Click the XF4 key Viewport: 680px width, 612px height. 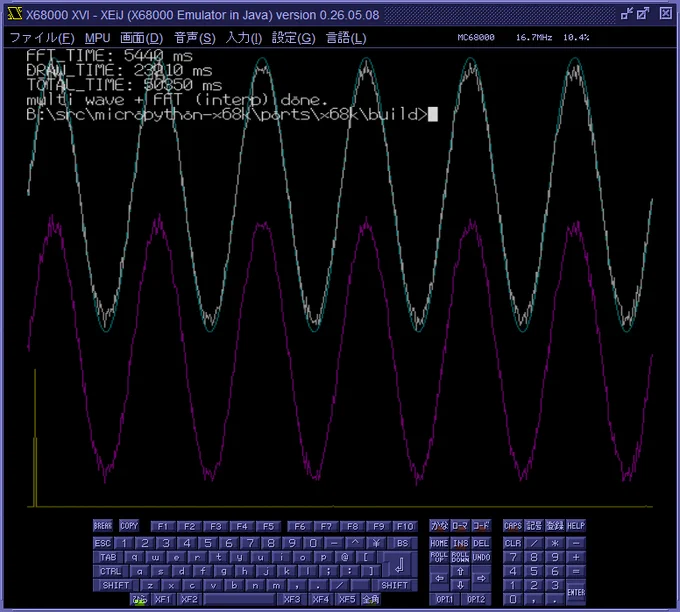click(x=320, y=599)
